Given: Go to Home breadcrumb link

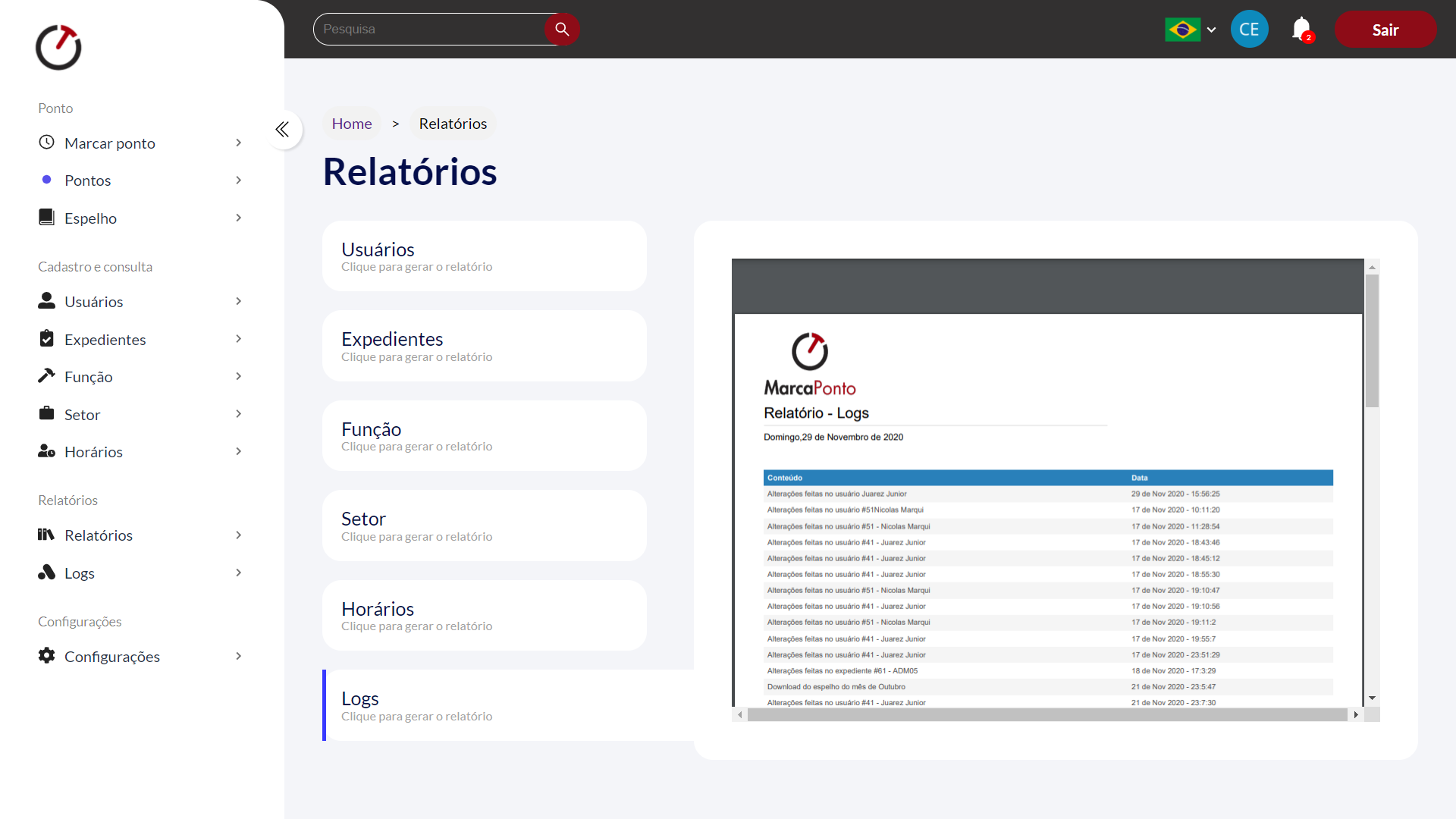Looking at the screenshot, I should click(x=352, y=124).
